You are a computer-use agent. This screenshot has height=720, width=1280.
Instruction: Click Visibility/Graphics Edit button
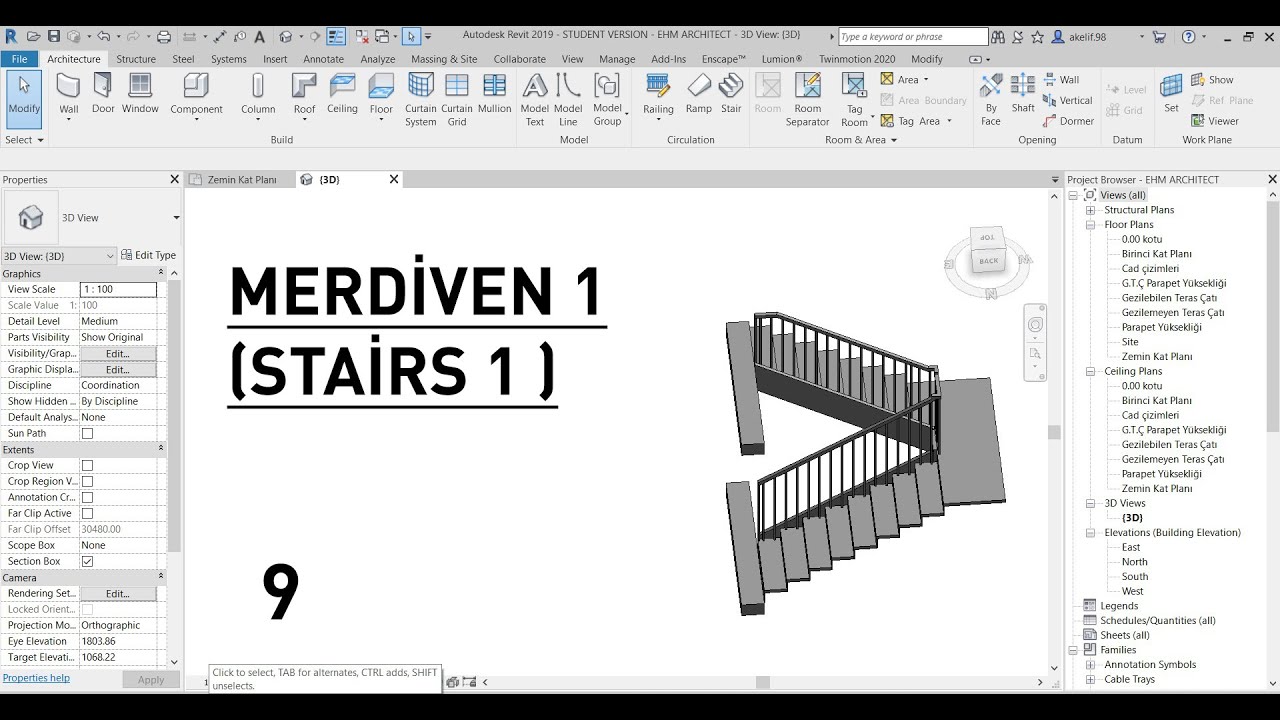pyautogui.click(x=118, y=353)
